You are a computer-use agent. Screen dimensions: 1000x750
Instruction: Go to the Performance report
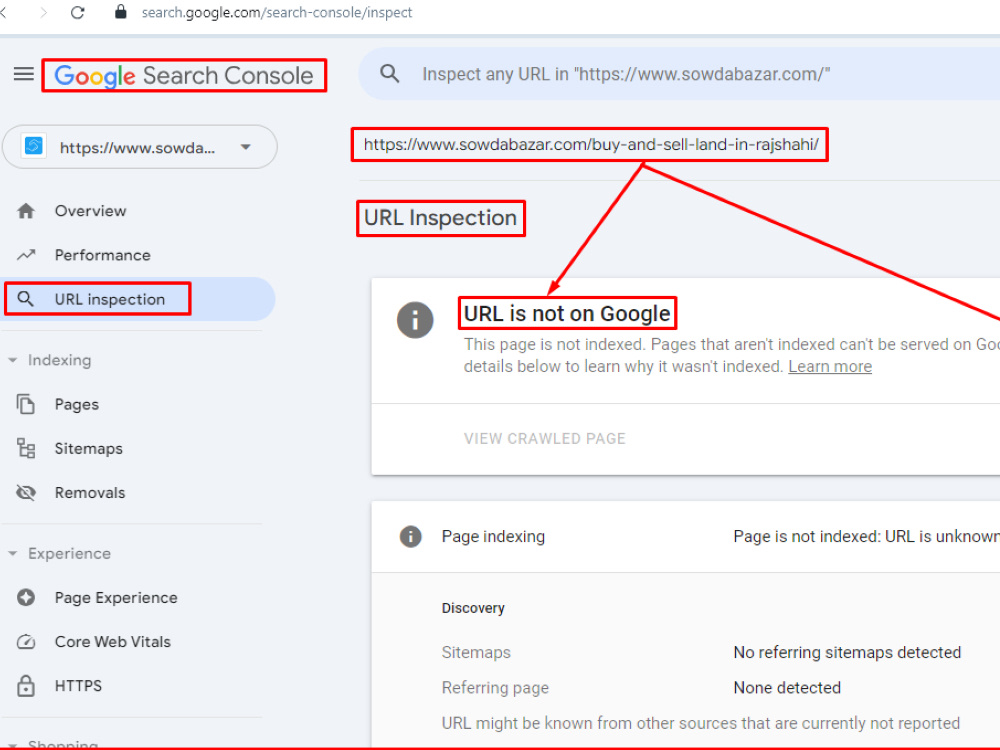click(x=103, y=255)
